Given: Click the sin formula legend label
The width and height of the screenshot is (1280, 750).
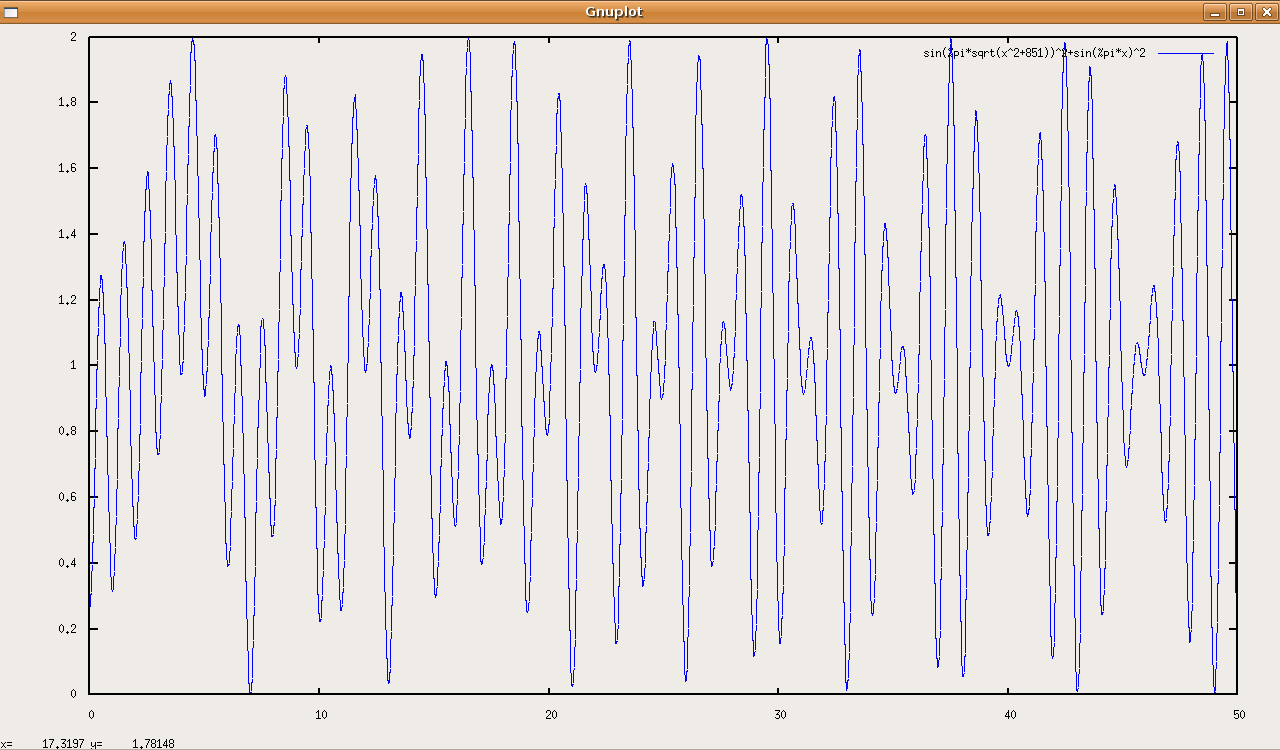Looking at the screenshot, I should pyautogui.click(x=1034, y=53).
